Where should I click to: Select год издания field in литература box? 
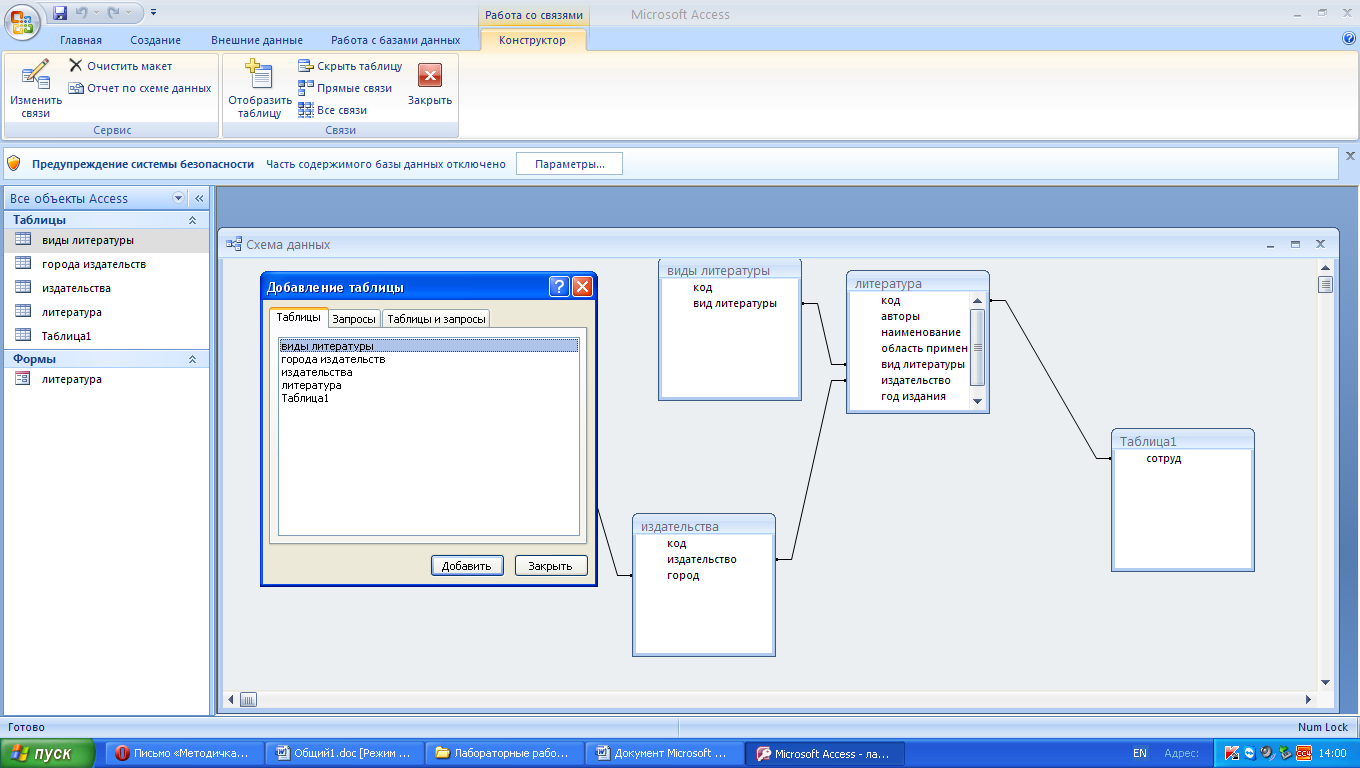[913, 396]
